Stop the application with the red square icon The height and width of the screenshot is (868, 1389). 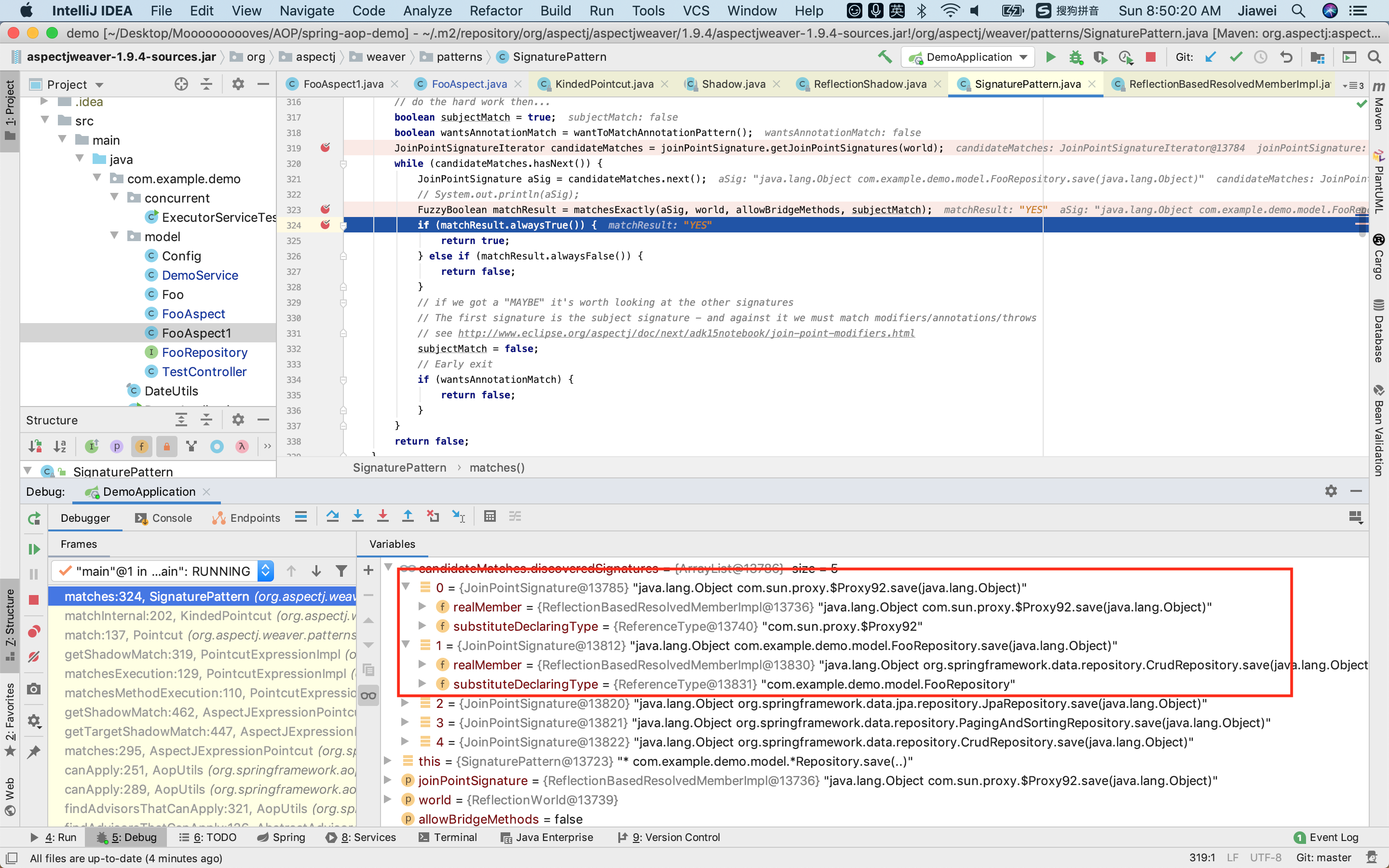click(x=1150, y=57)
